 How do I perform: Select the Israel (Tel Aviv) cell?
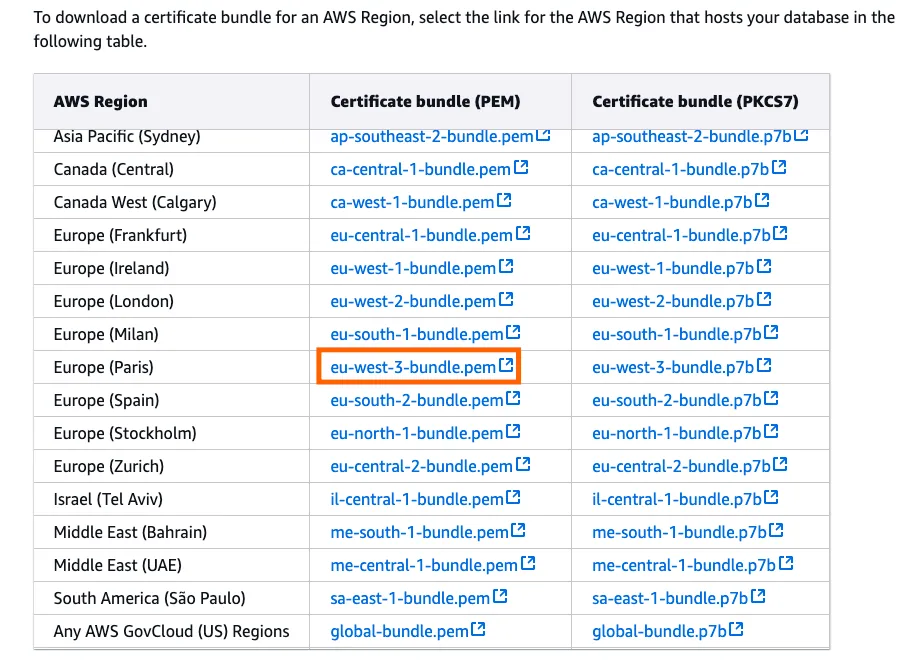click(171, 499)
